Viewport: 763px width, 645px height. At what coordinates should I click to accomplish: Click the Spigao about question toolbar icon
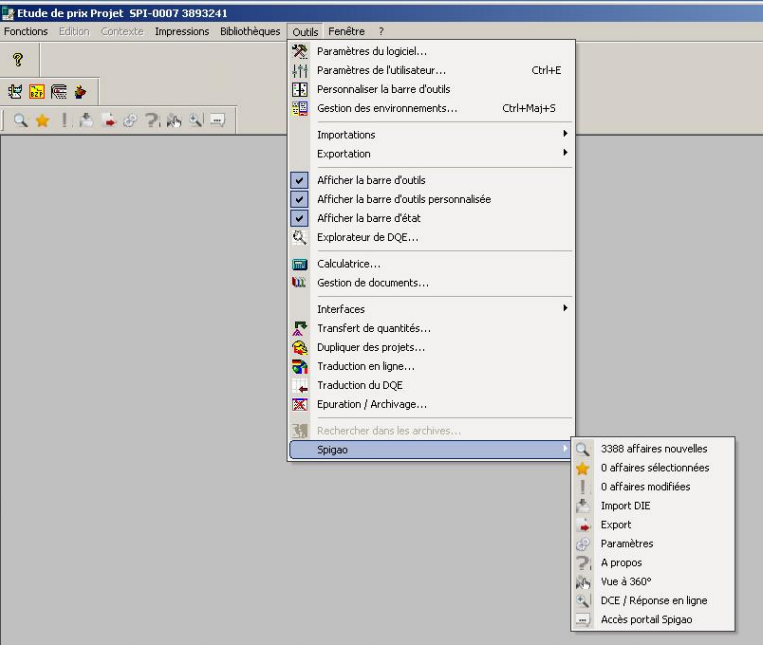coord(152,120)
